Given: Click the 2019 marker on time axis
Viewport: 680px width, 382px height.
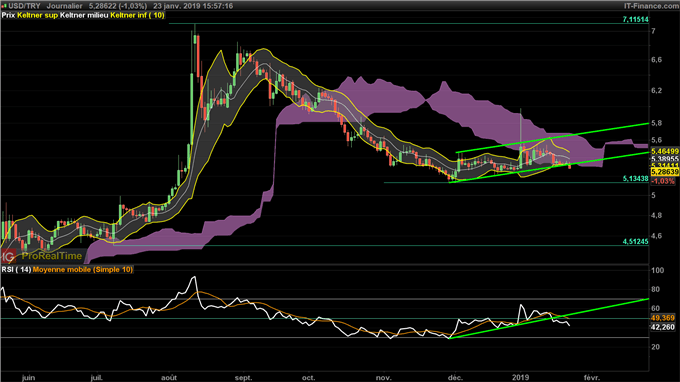Looking at the screenshot, I should (520, 377).
